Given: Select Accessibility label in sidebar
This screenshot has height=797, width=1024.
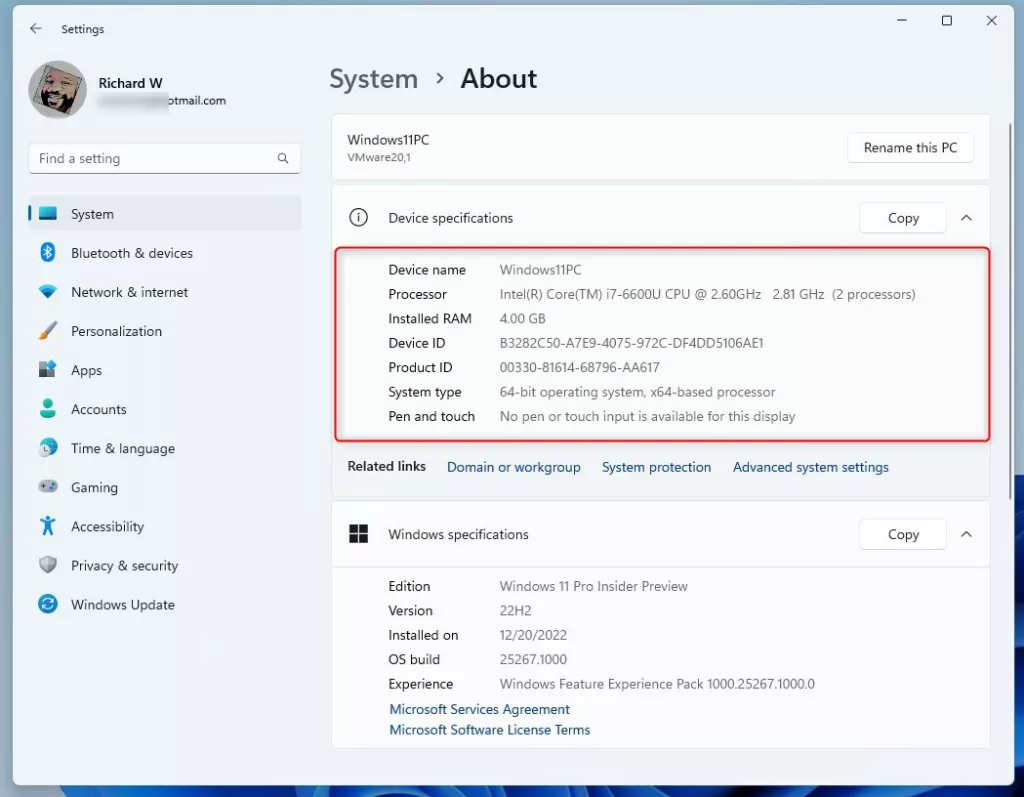Looking at the screenshot, I should pyautogui.click(x=107, y=527).
